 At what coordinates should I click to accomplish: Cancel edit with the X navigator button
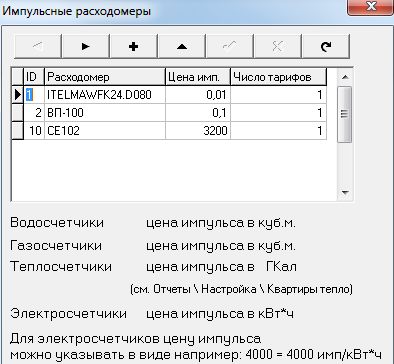coord(278,46)
